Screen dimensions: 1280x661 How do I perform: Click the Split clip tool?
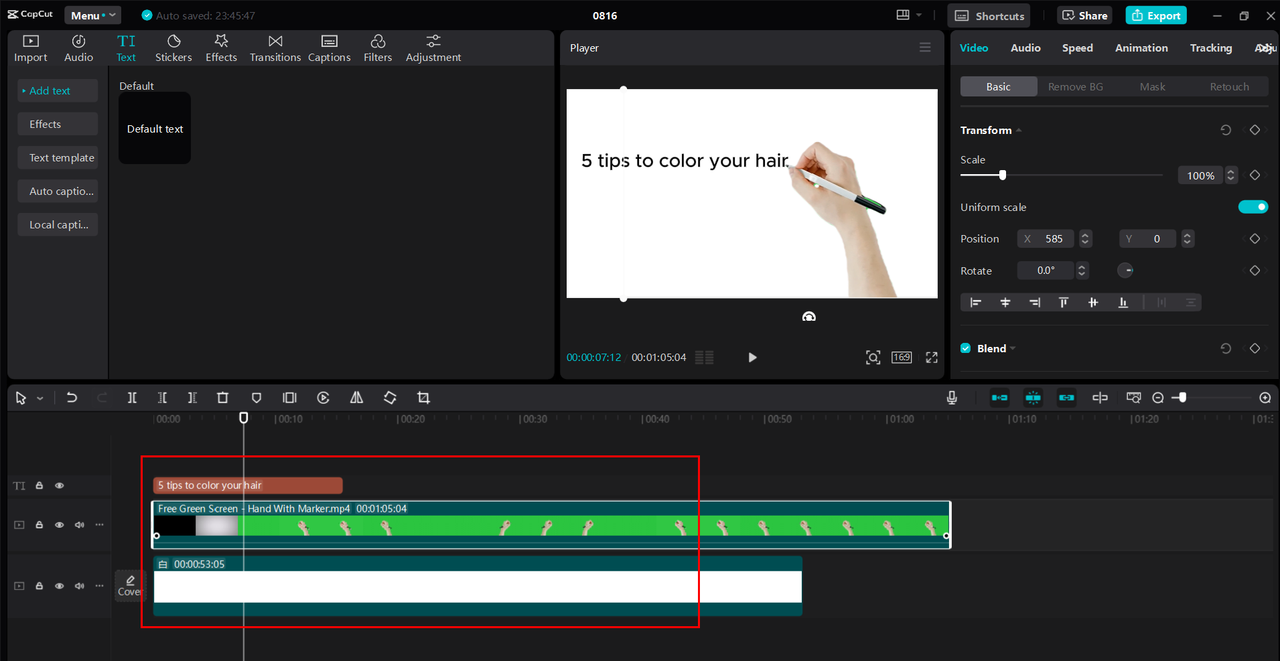(x=132, y=398)
